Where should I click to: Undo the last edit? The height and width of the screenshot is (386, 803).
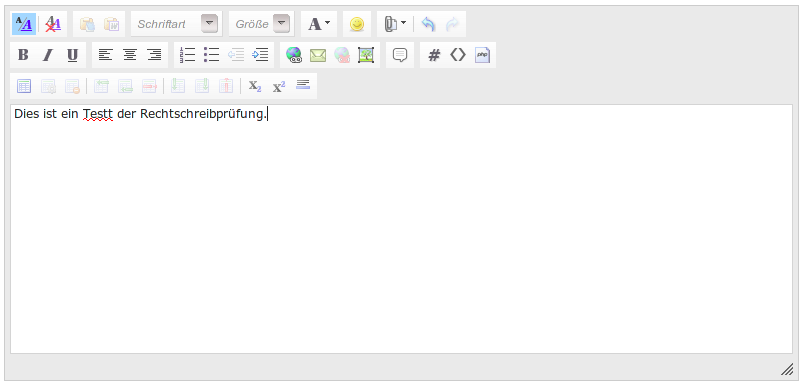(x=428, y=24)
